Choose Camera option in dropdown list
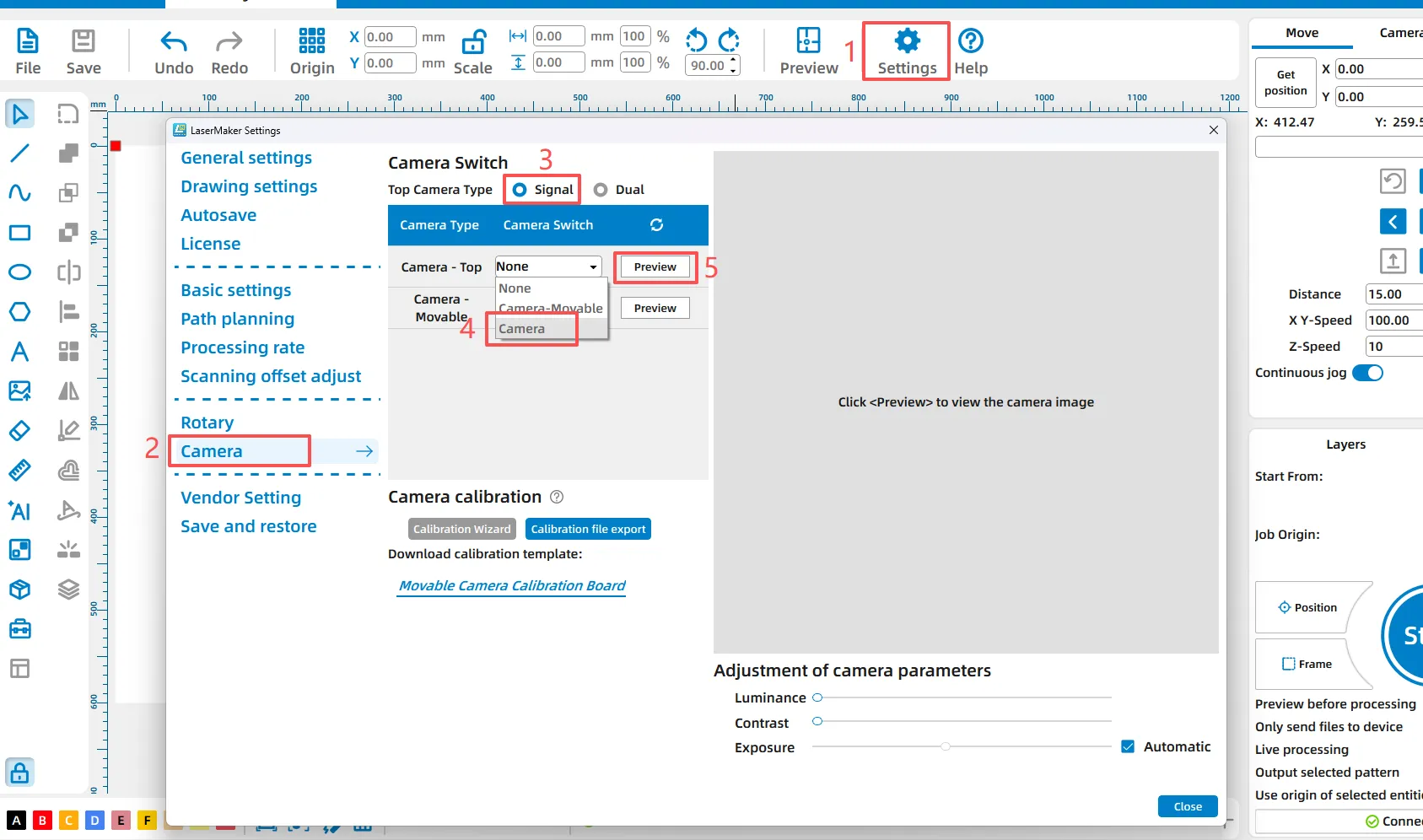This screenshot has height=840, width=1423. [x=522, y=329]
